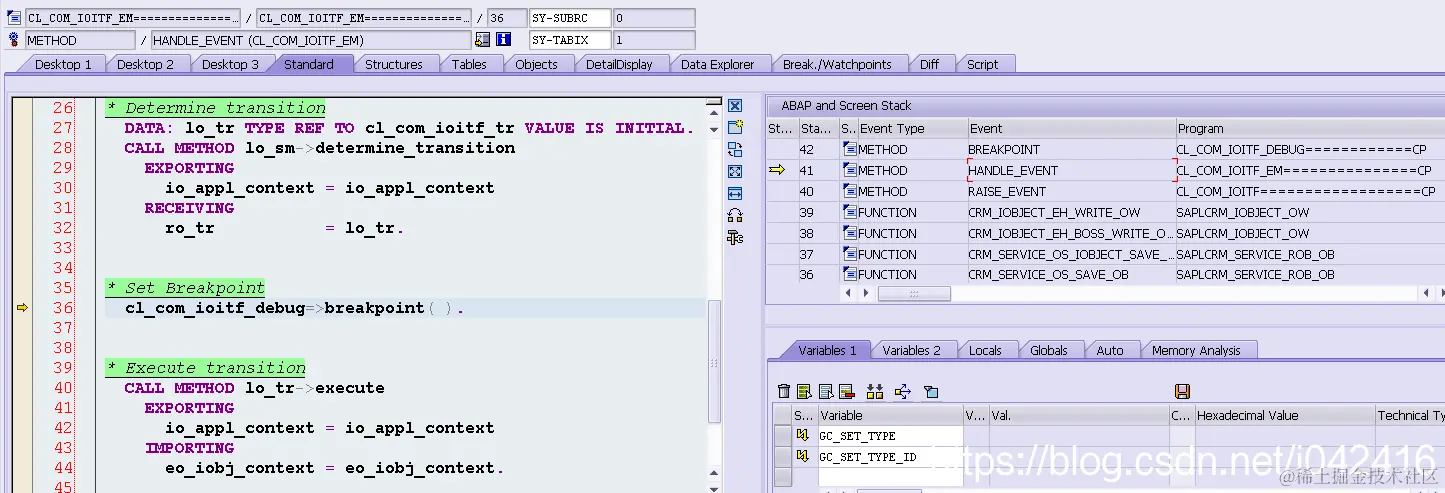The image size is (1445, 493).
Task: Click code line number 36 in the editor margin
Action: point(63,308)
